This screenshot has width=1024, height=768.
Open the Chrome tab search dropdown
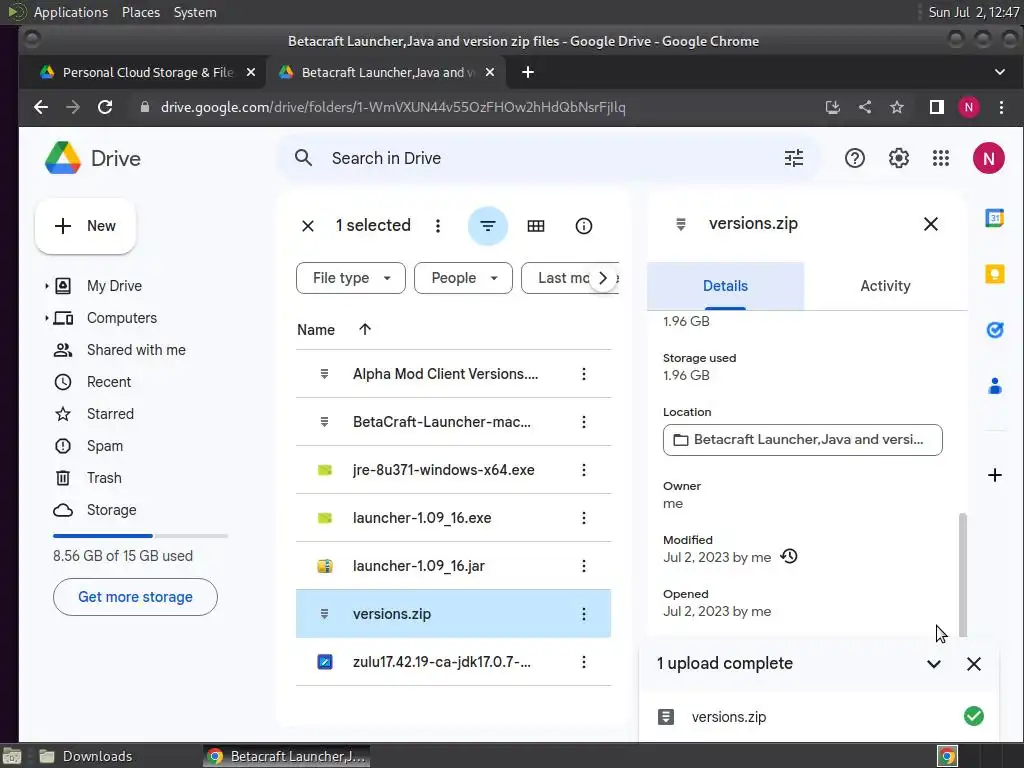(x=999, y=72)
